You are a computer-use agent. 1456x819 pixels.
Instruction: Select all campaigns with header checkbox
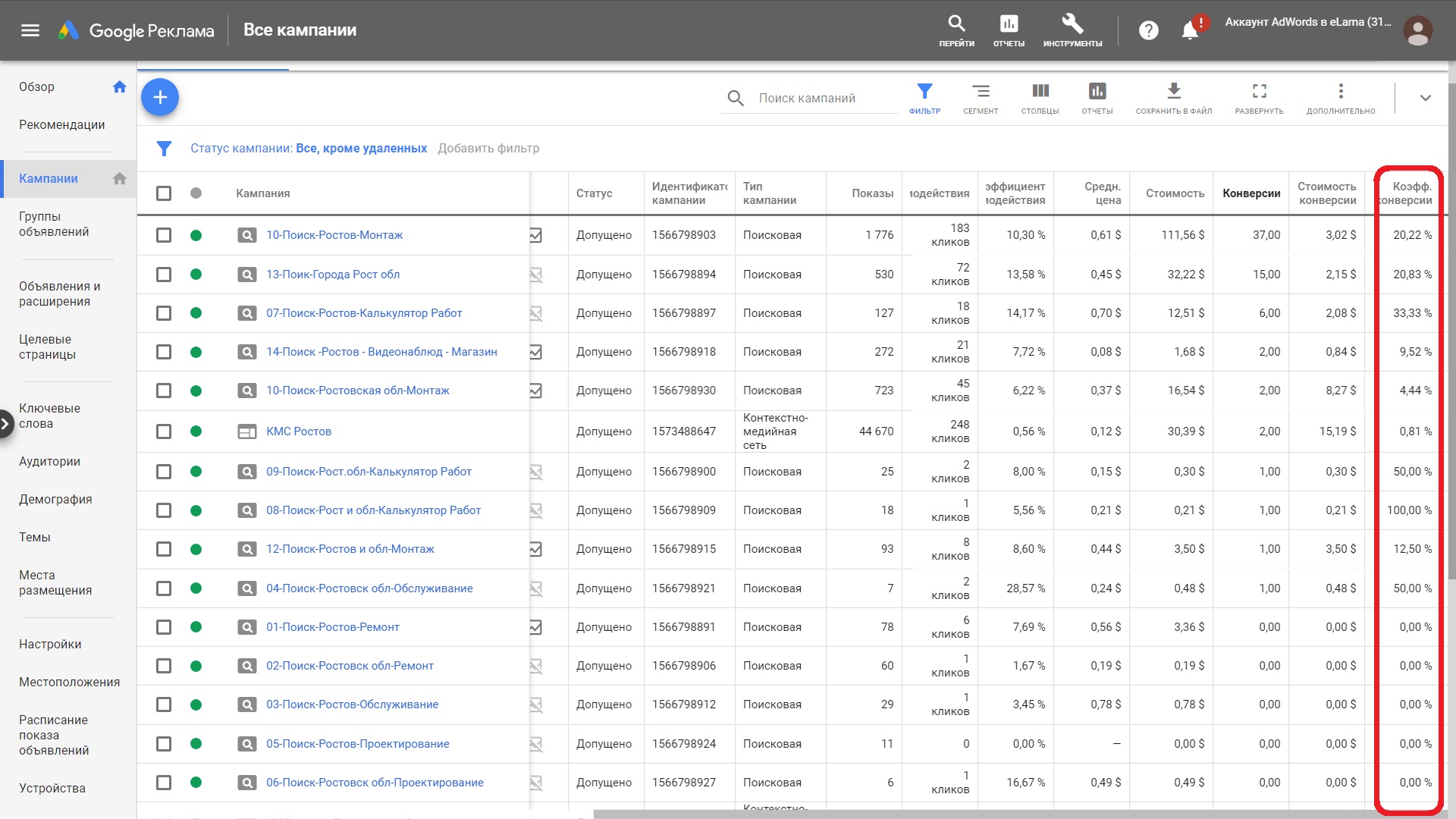164,193
